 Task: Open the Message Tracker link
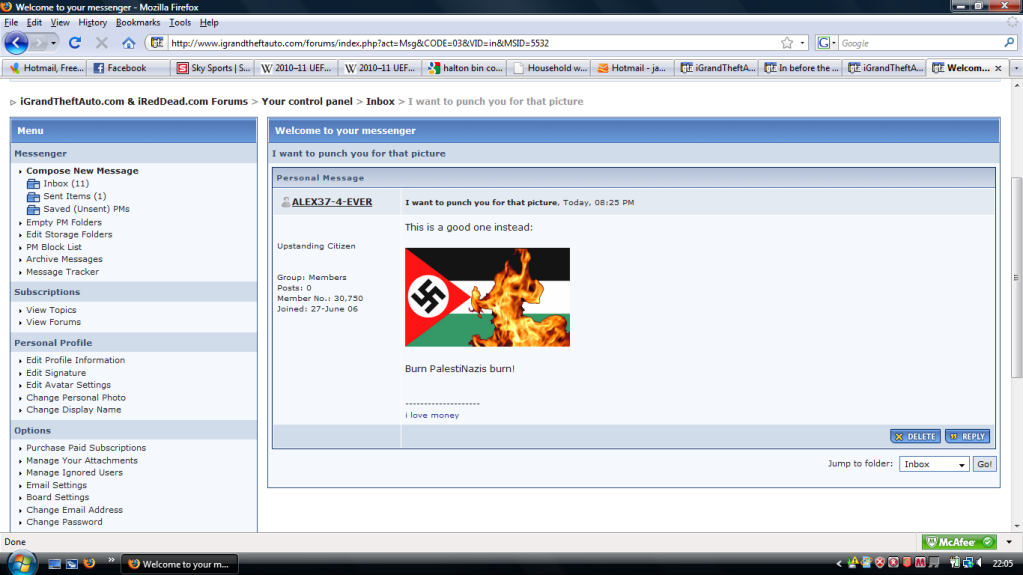point(63,272)
